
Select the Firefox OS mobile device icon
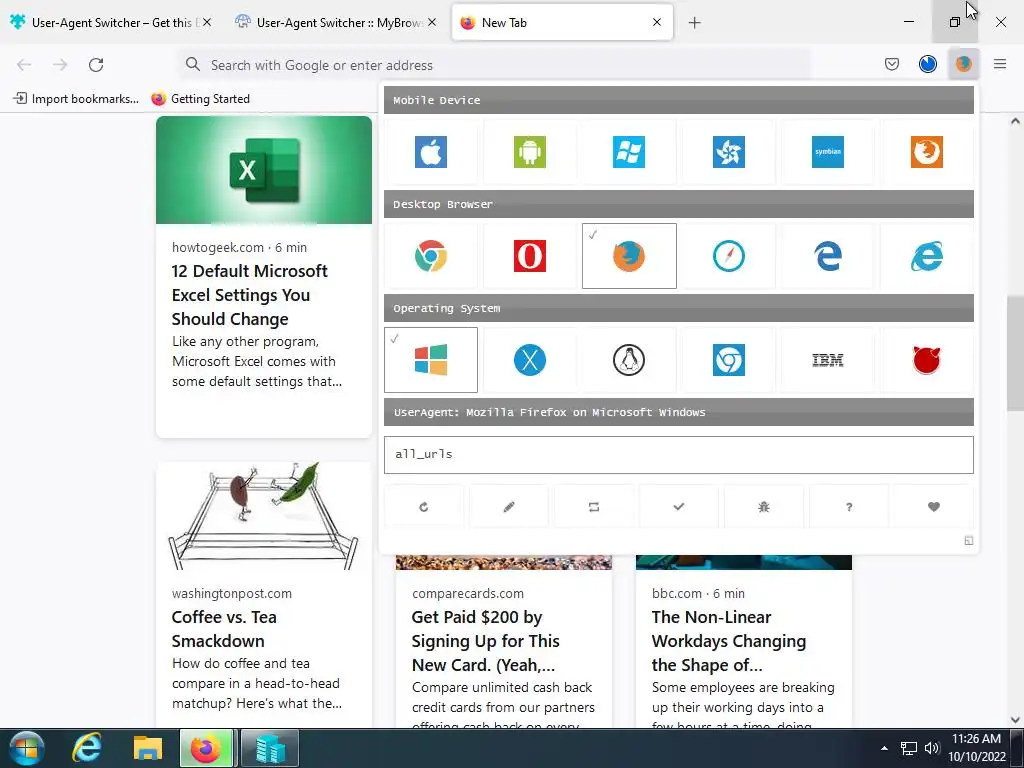(x=927, y=152)
